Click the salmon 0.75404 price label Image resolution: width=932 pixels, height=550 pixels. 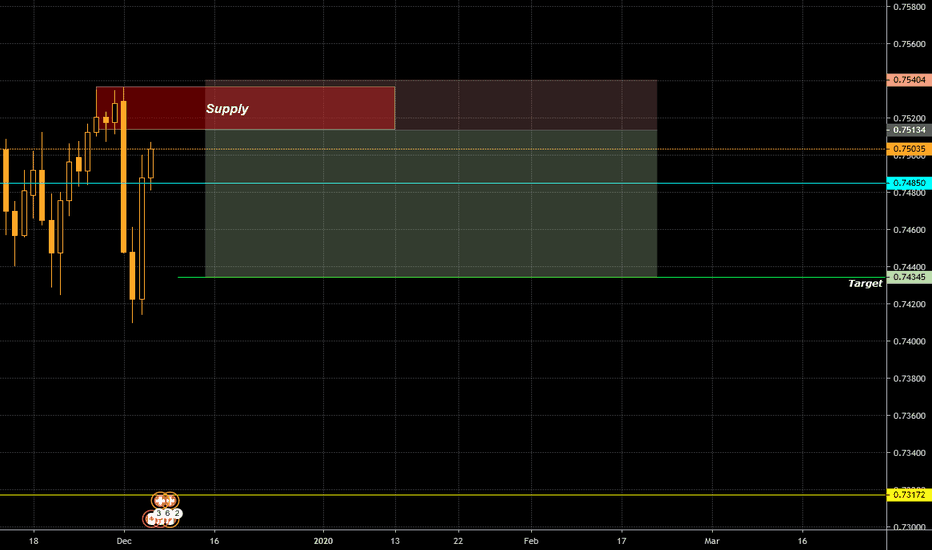(x=909, y=80)
